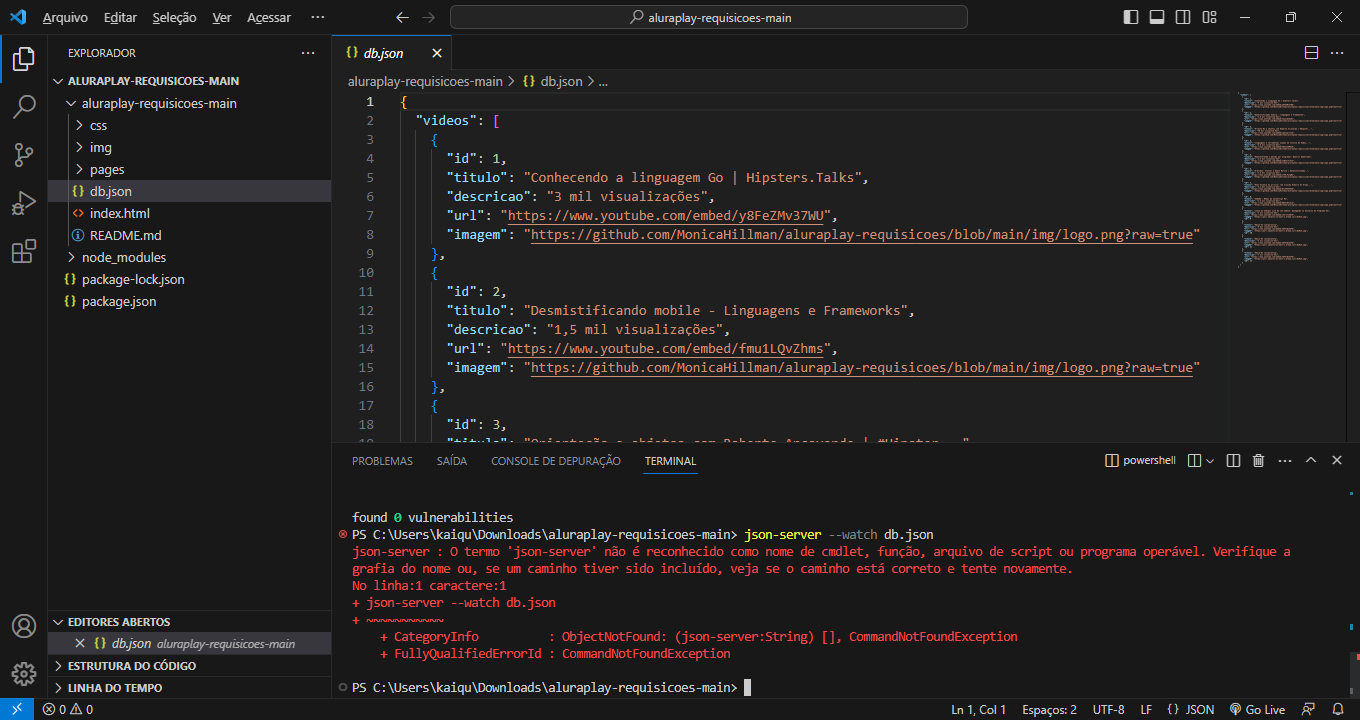The width and height of the screenshot is (1360, 720).
Task: Toggle secondary side bar layout icon
Action: tap(1183, 17)
